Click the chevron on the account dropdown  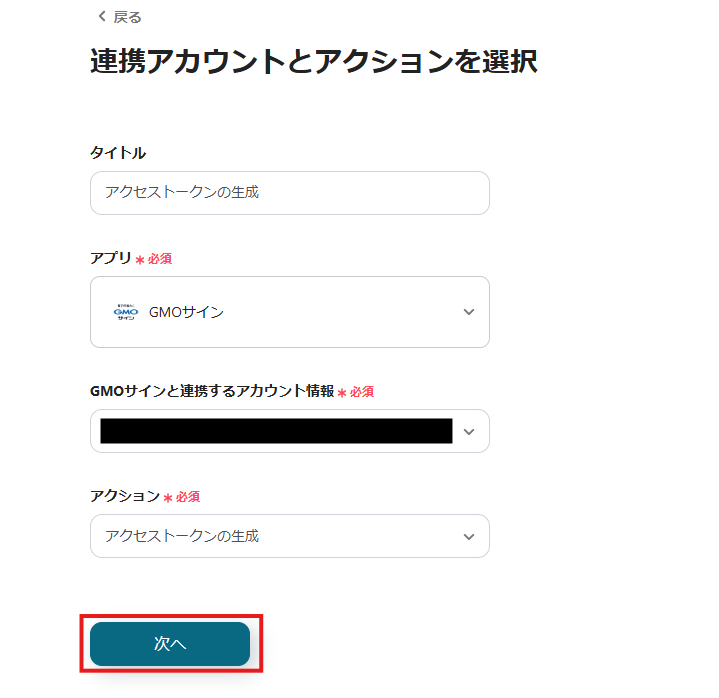469,431
